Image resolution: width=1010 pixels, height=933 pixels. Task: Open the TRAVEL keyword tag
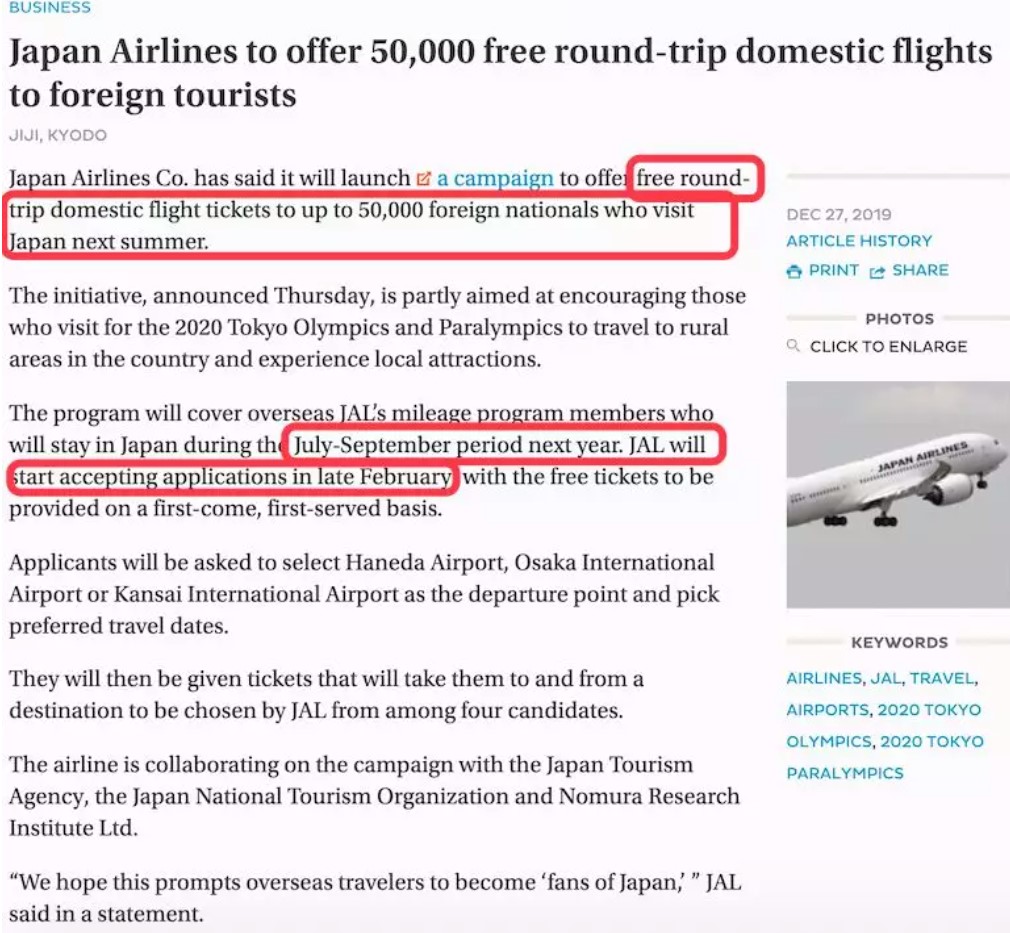pyautogui.click(x=941, y=678)
